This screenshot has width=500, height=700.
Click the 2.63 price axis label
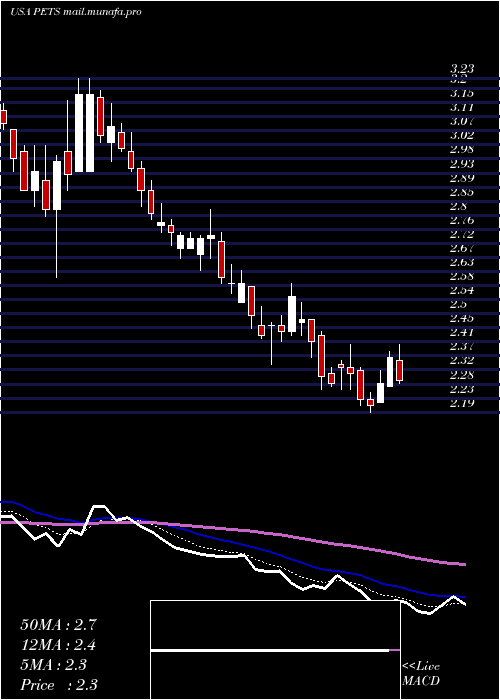pos(462,262)
